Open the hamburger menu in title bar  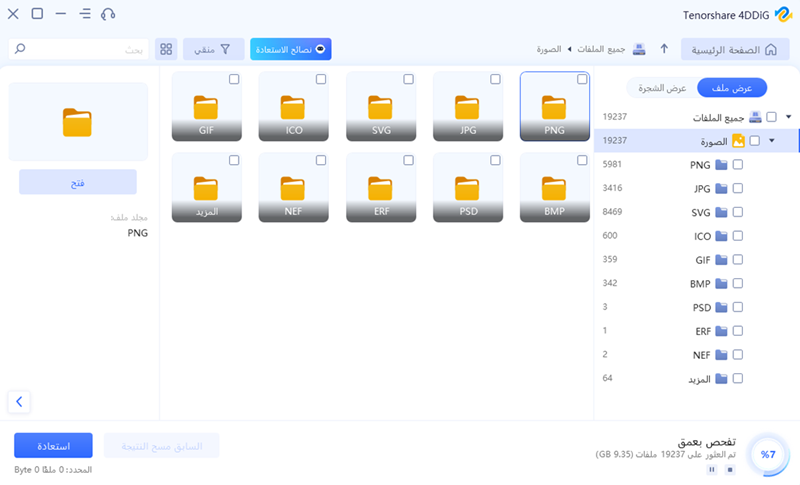pyautogui.click(x=85, y=15)
